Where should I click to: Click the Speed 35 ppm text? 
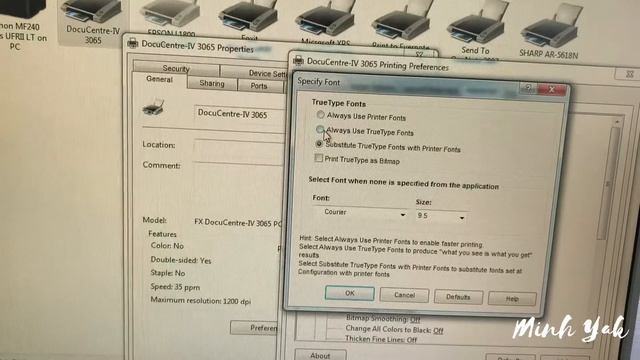pyautogui.click(x=175, y=287)
